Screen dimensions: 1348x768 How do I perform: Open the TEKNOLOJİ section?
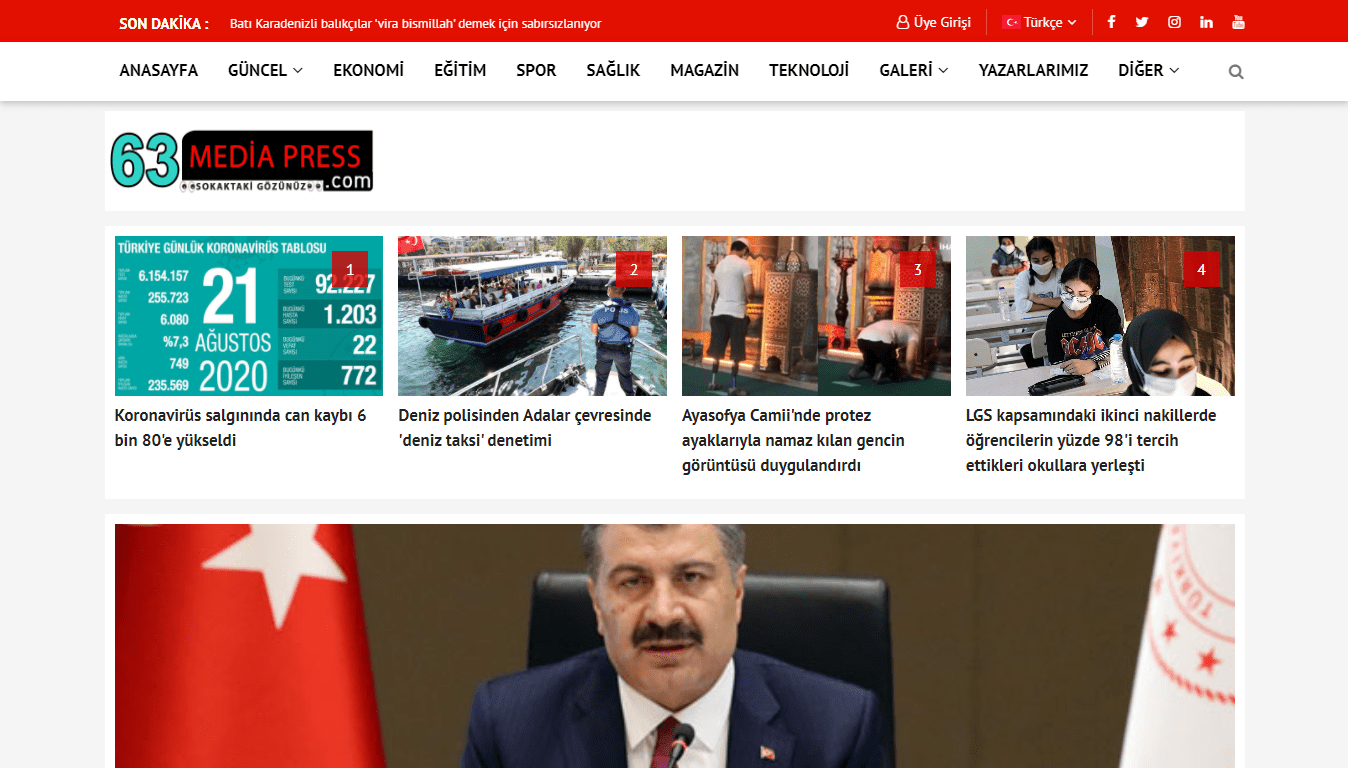pyautogui.click(x=809, y=70)
